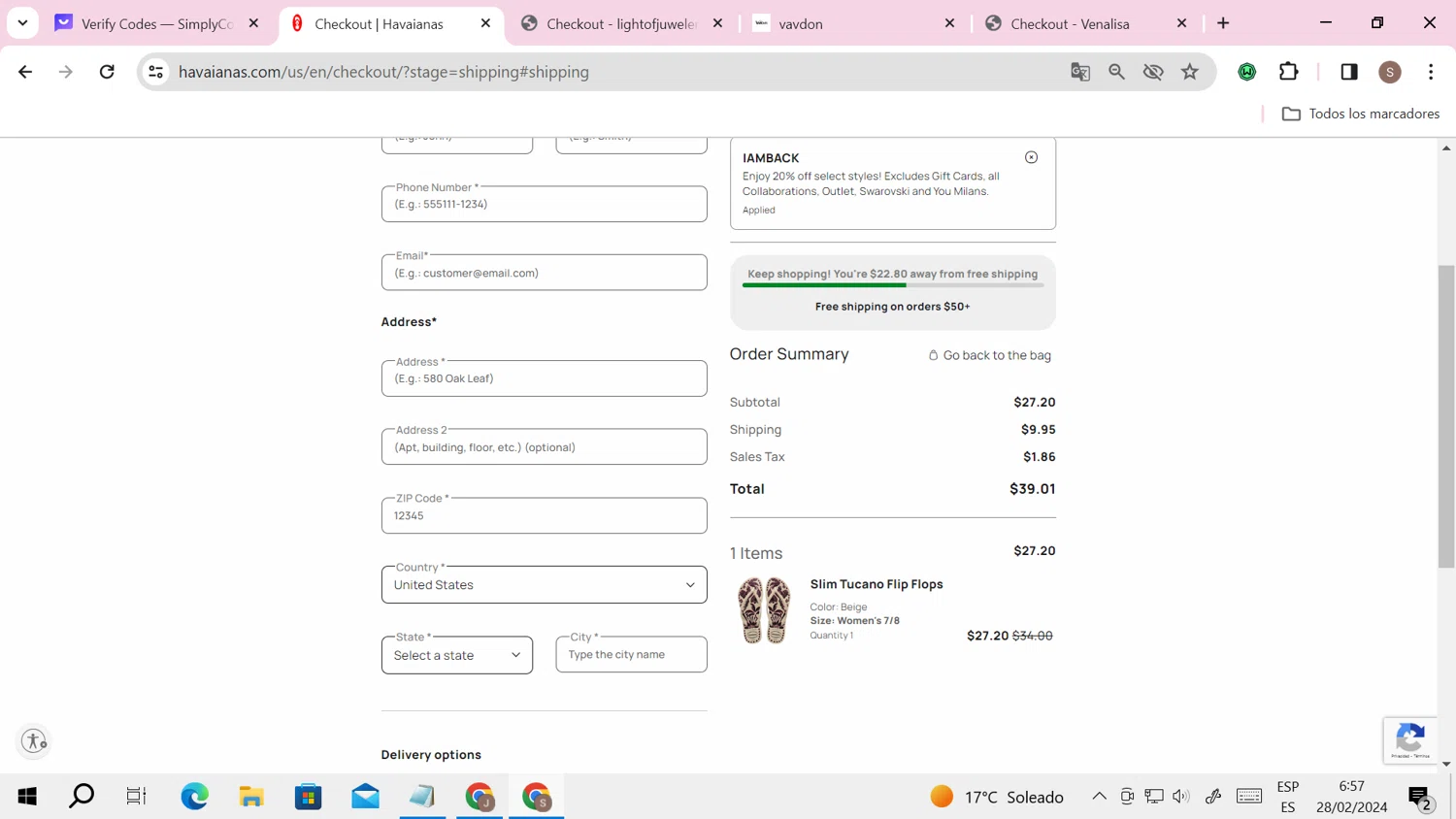Reload the checkout page
This screenshot has height=819, width=1456.
click(x=107, y=72)
